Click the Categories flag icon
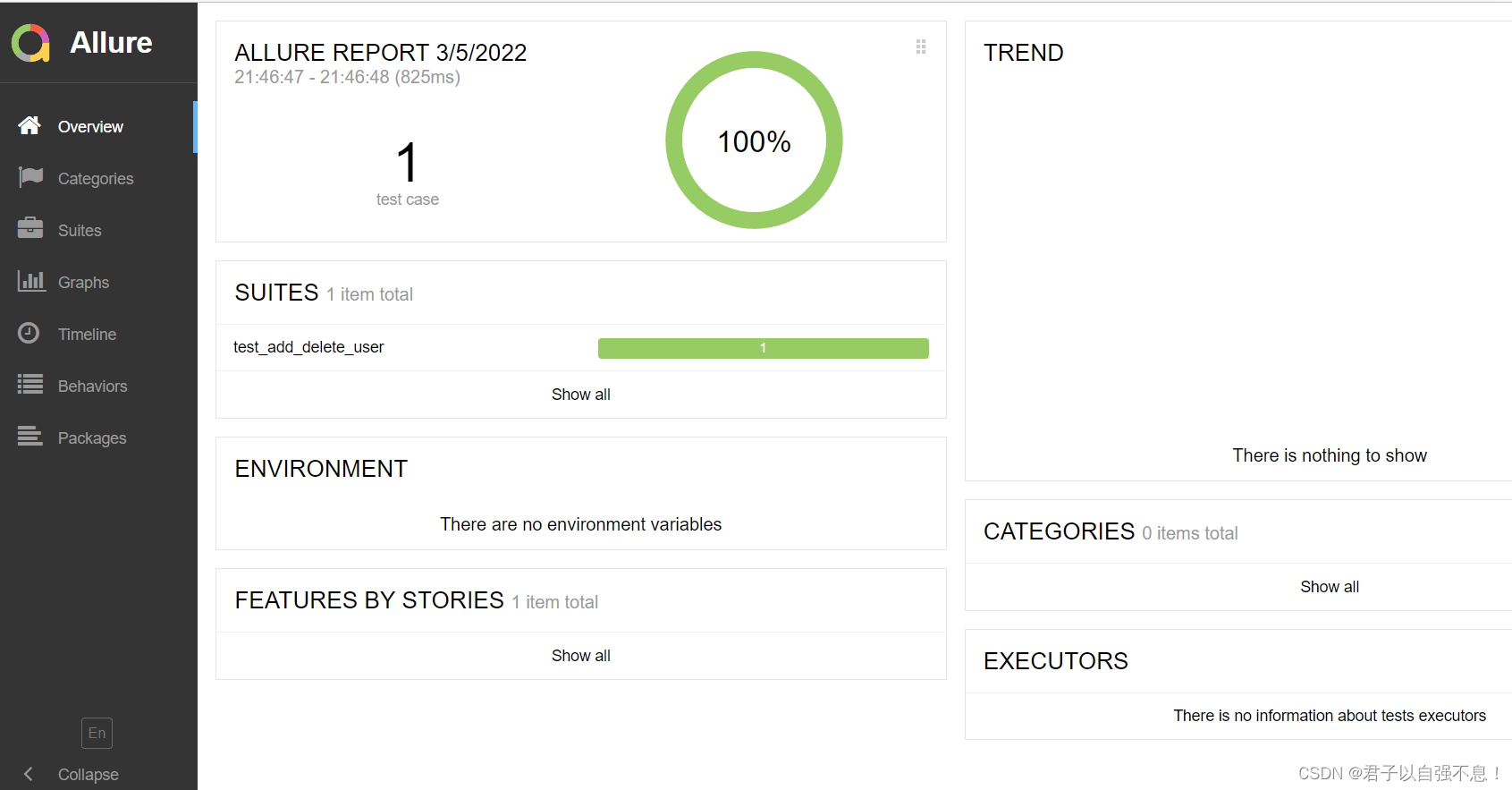1512x790 pixels. coord(30,177)
